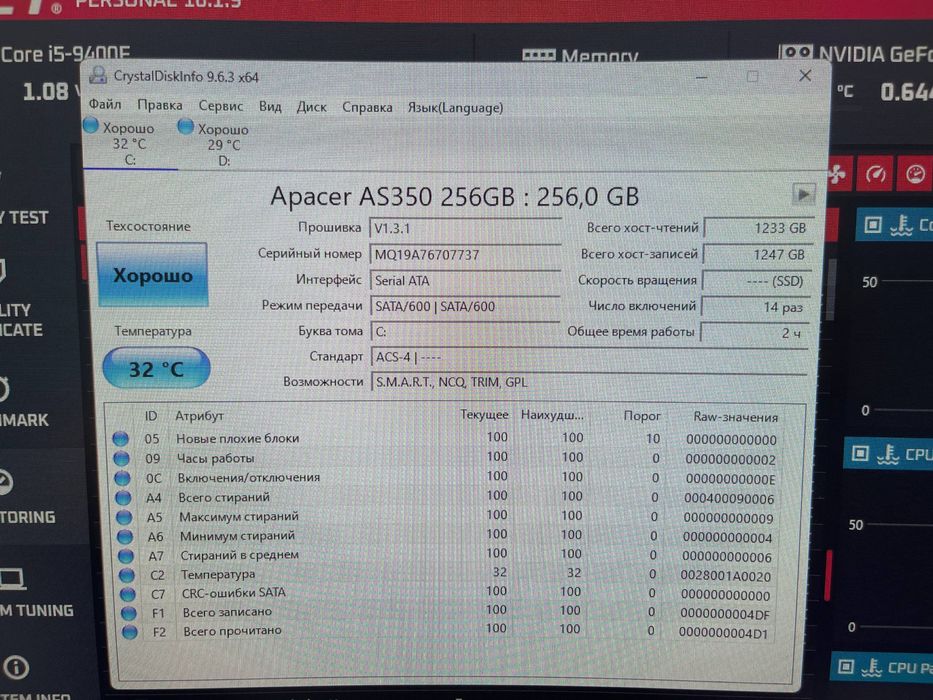
Task: Click the red clock-dial icon in MSI window
Action: (915, 173)
